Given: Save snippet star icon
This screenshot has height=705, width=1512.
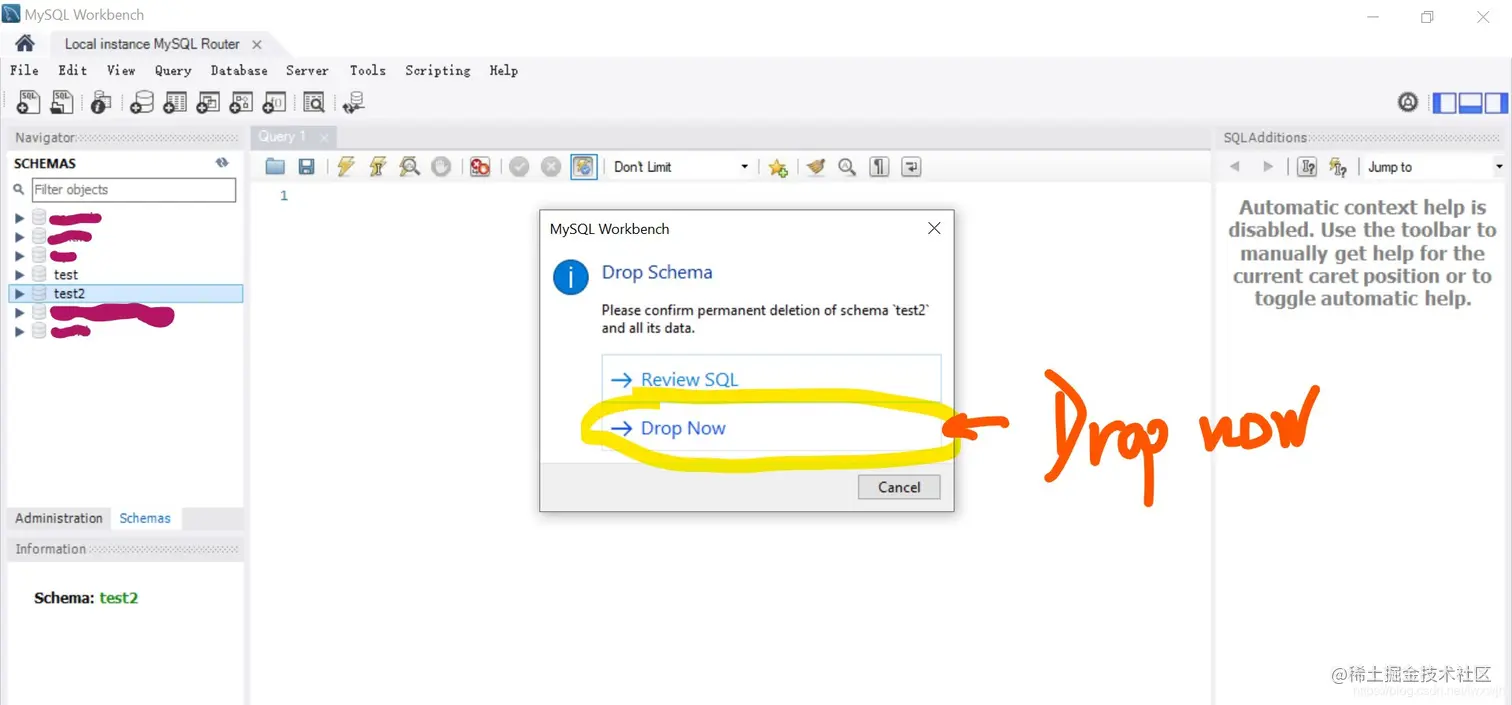Looking at the screenshot, I should pos(778,167).
